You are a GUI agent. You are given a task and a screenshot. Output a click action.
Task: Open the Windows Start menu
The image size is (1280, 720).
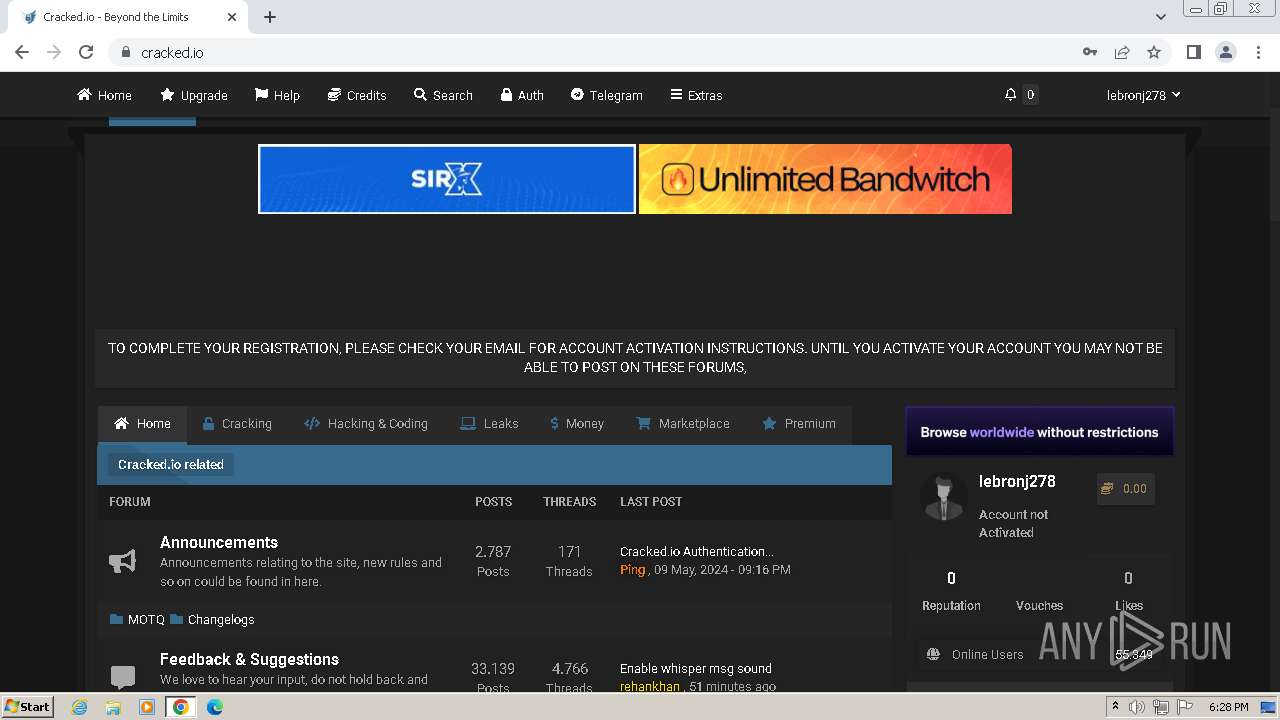28,706
